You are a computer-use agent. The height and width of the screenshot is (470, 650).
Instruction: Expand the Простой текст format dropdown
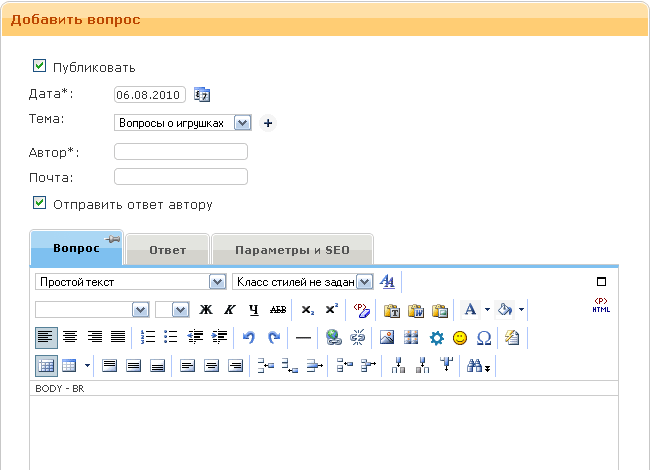pyautogui.click(x=217, y=282)
